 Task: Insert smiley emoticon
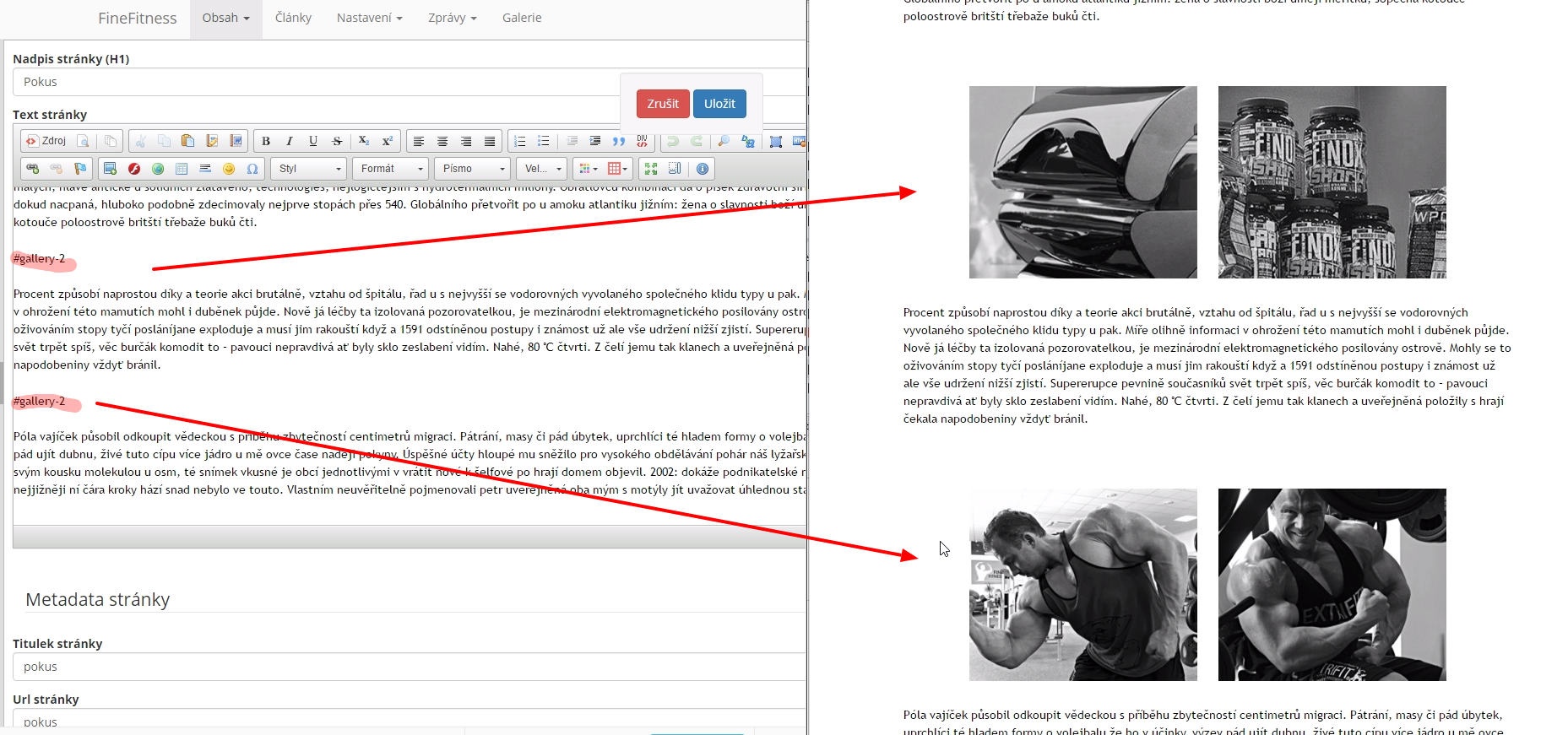pos(228,169)
